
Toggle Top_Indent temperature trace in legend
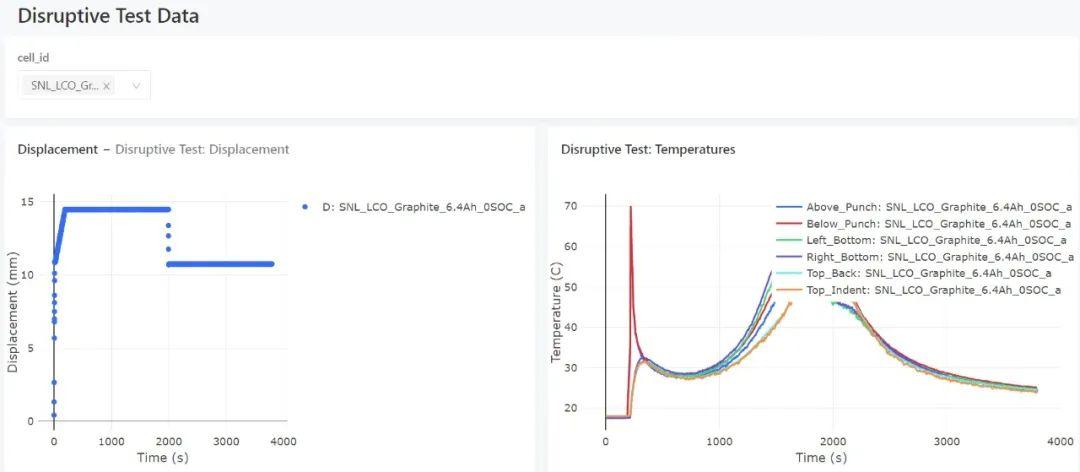pos(919,290)
